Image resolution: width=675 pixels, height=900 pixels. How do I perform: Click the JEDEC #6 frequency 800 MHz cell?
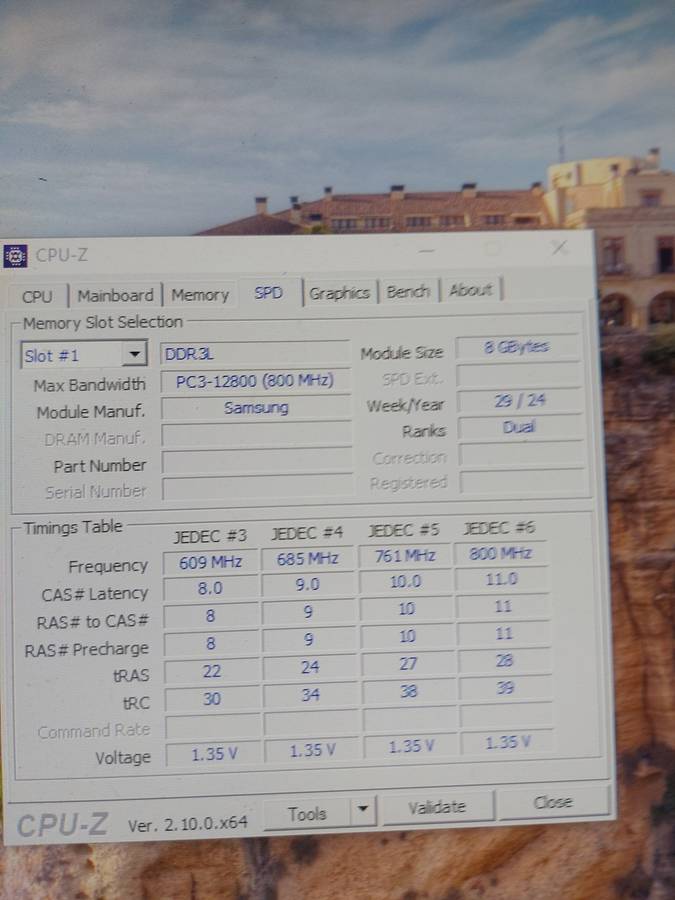point(501,553)
